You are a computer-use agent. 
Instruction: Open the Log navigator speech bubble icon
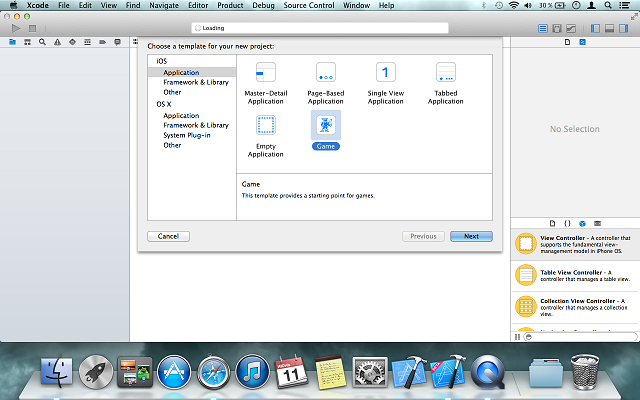[x=118, y=42]
